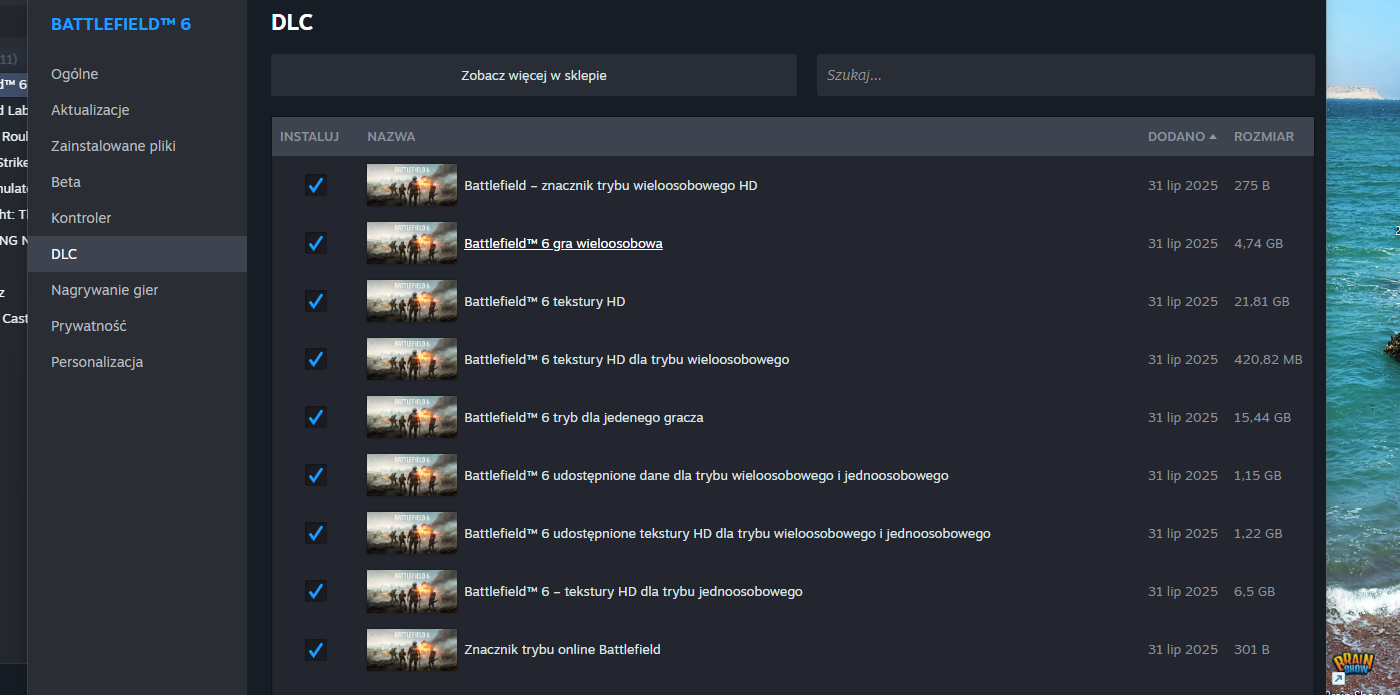
Task: Toggle Znacznik trybu online Battlefield checkbox
Action: pyautogui.click(x=316, y=649)
